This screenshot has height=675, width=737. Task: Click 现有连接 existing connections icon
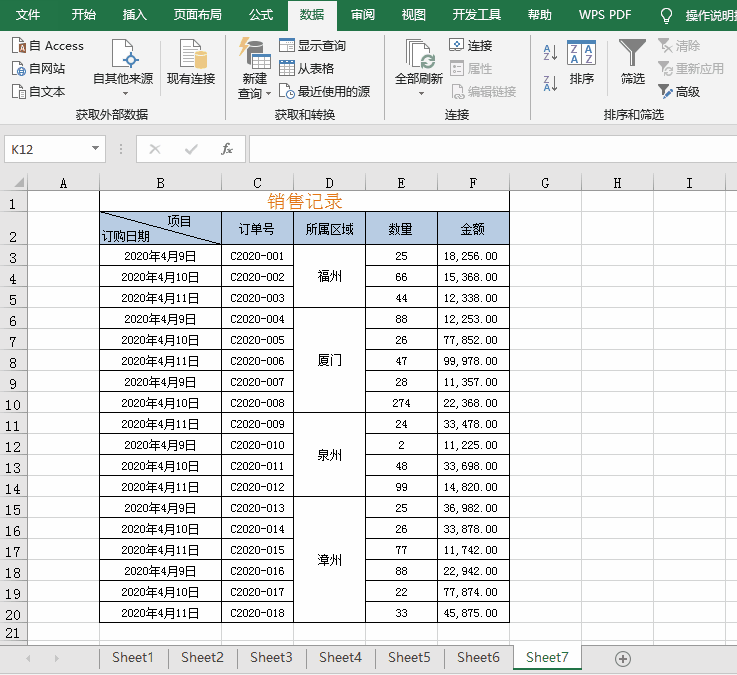[x=191, y=61]
